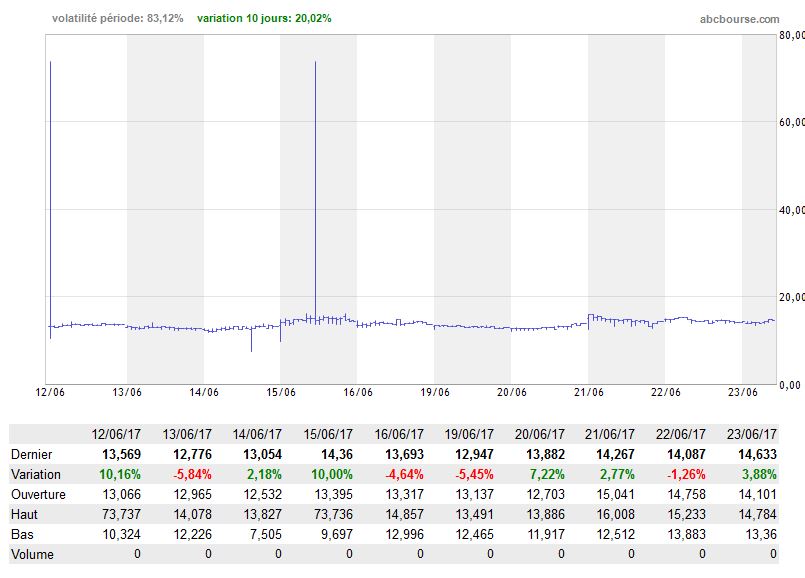This screenshot has height=578, width=805.
Task: Select the variation 10 jours 20,02% text
Action: [264, 18]
